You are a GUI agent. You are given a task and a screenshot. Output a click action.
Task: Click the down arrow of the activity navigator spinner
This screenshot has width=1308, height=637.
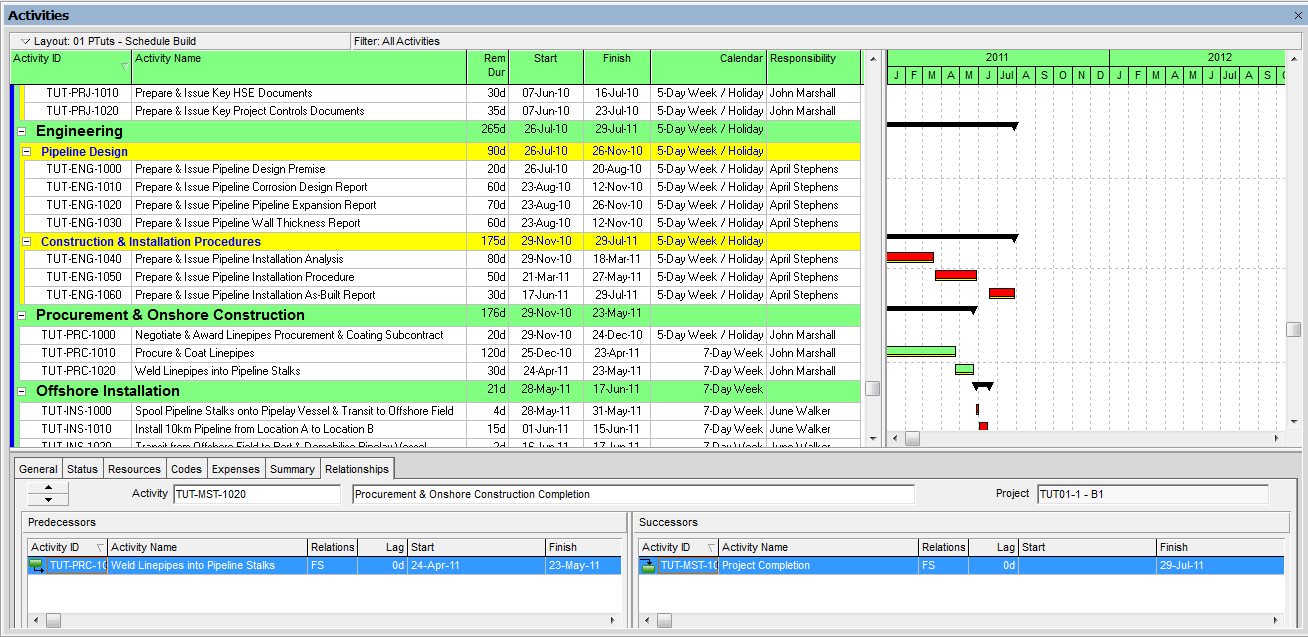(x=47, y=497)
